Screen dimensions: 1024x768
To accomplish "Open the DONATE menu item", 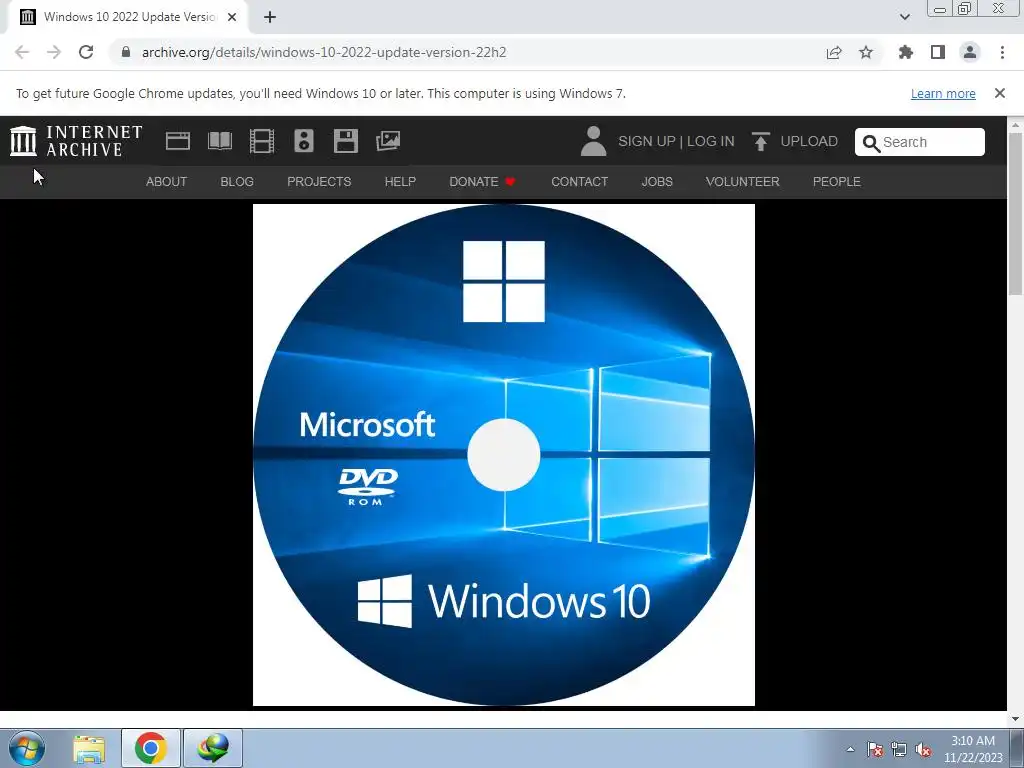I will pos(482,182).
